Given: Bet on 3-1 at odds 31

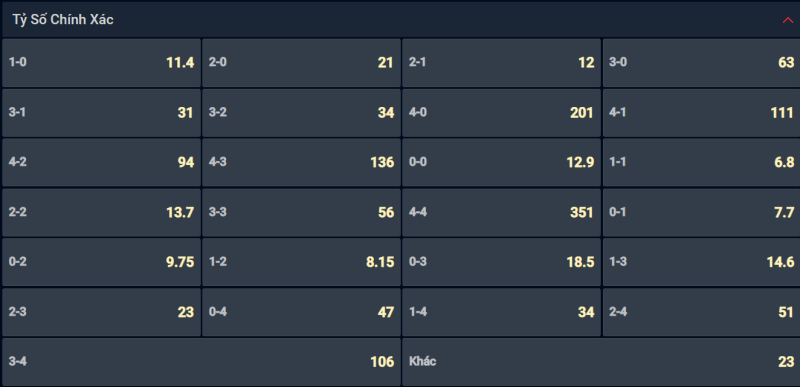Looking at the screenshot, I should pyautogui.click(x=102, y=113).
